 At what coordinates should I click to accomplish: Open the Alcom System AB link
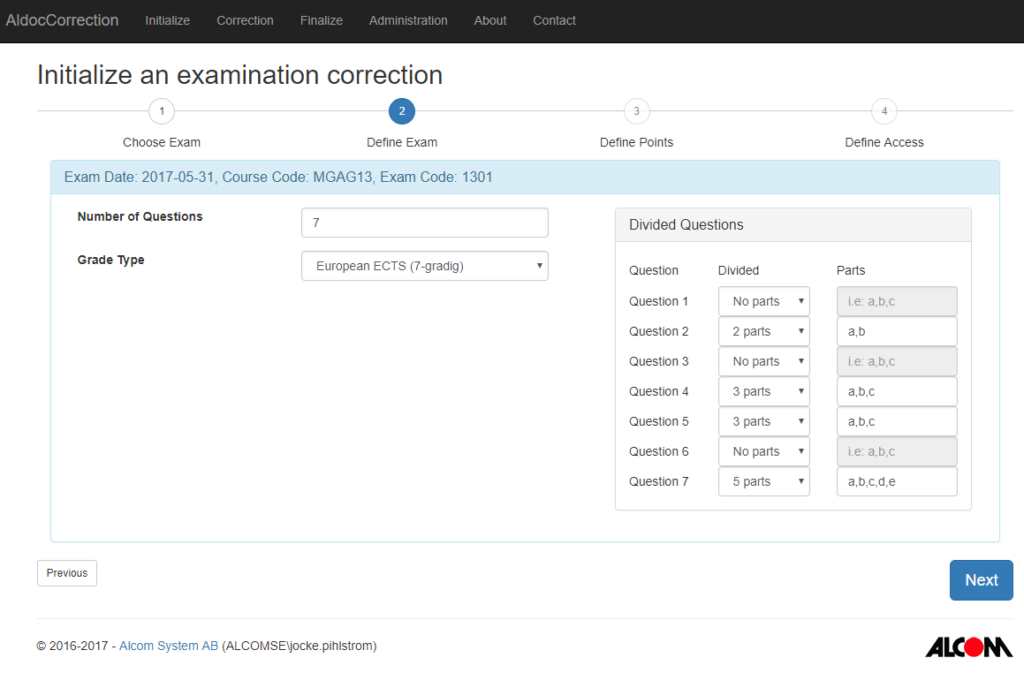(x=168, y=646)
